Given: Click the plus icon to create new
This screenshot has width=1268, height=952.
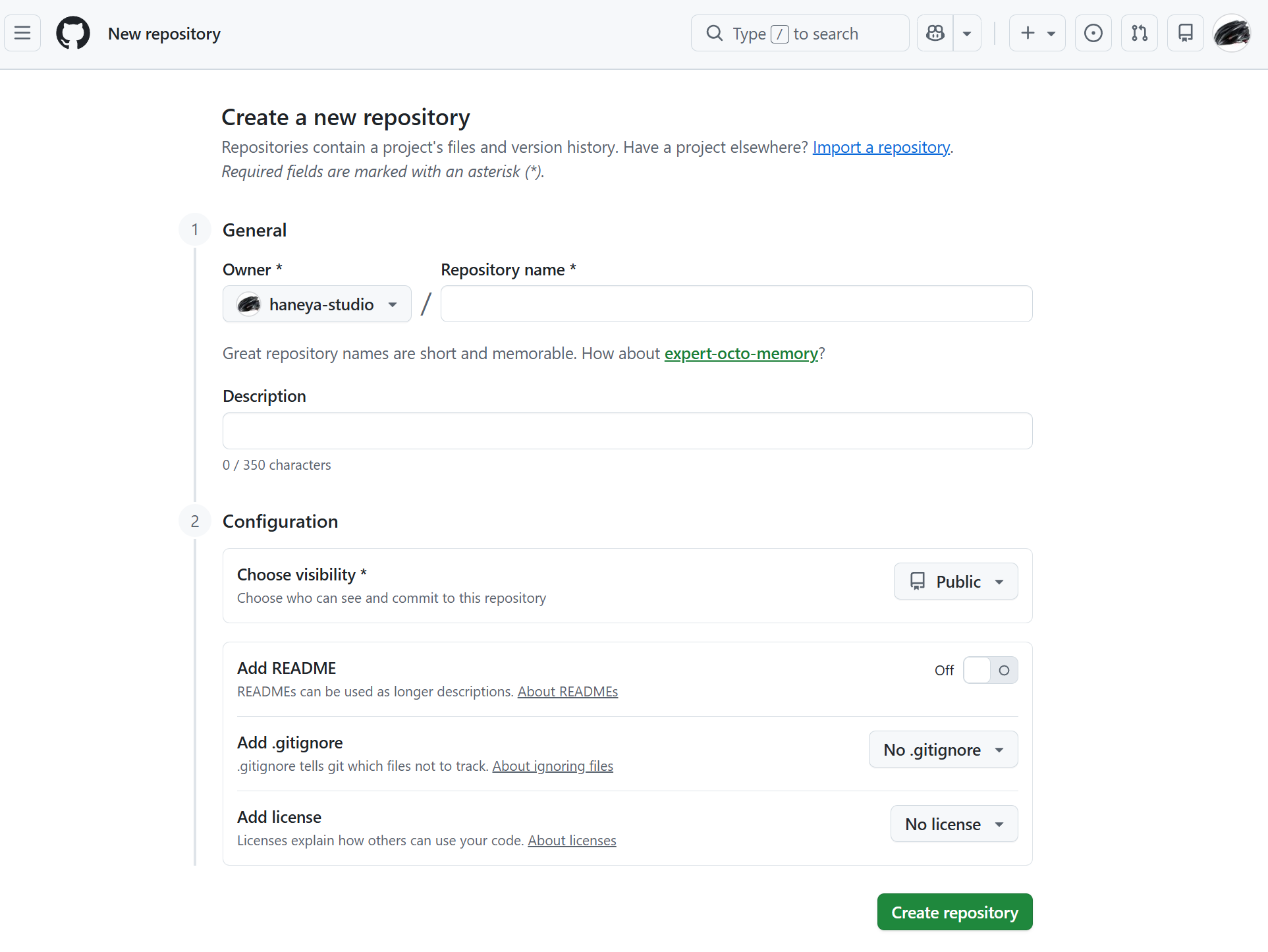Looking at the screenshot, I should (1026, 33).
